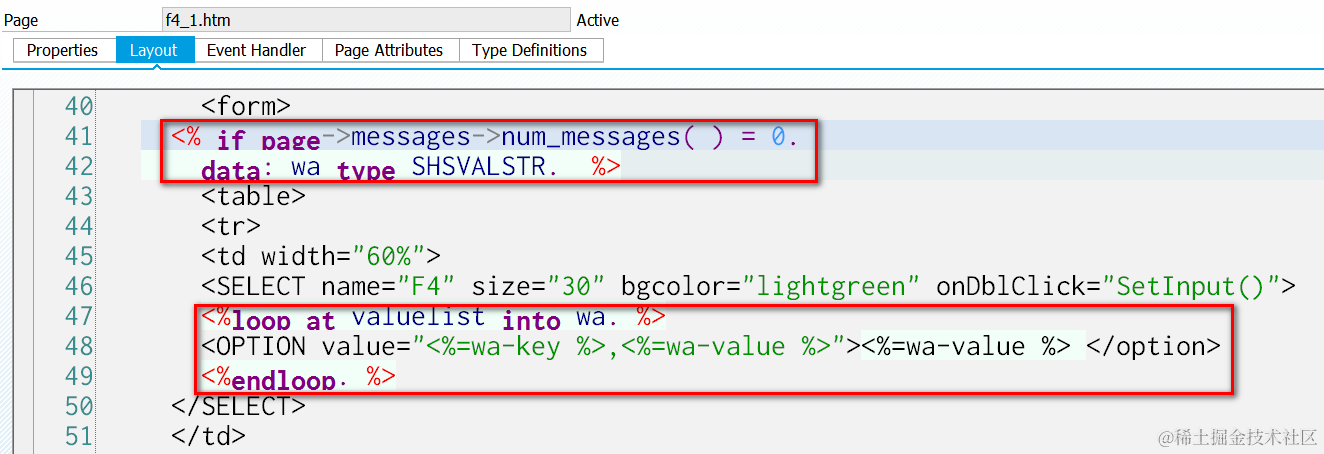The height and width of the screenshot is (454, 1324).
Task: Click line number 51 in the gutter
Action: pyautogui.click(x=78, y=436)
